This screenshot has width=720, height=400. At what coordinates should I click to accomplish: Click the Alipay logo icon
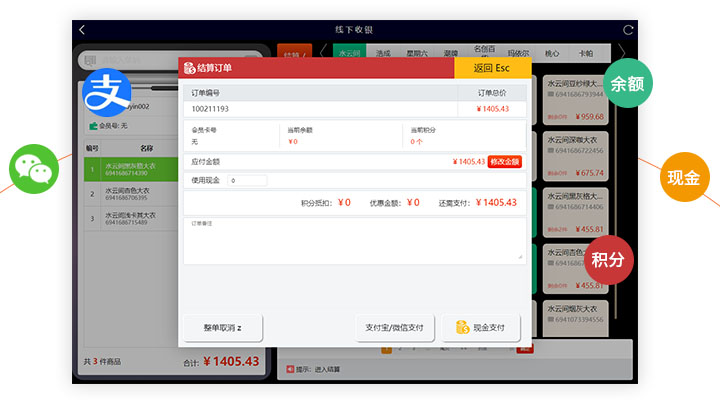point(106,94)
